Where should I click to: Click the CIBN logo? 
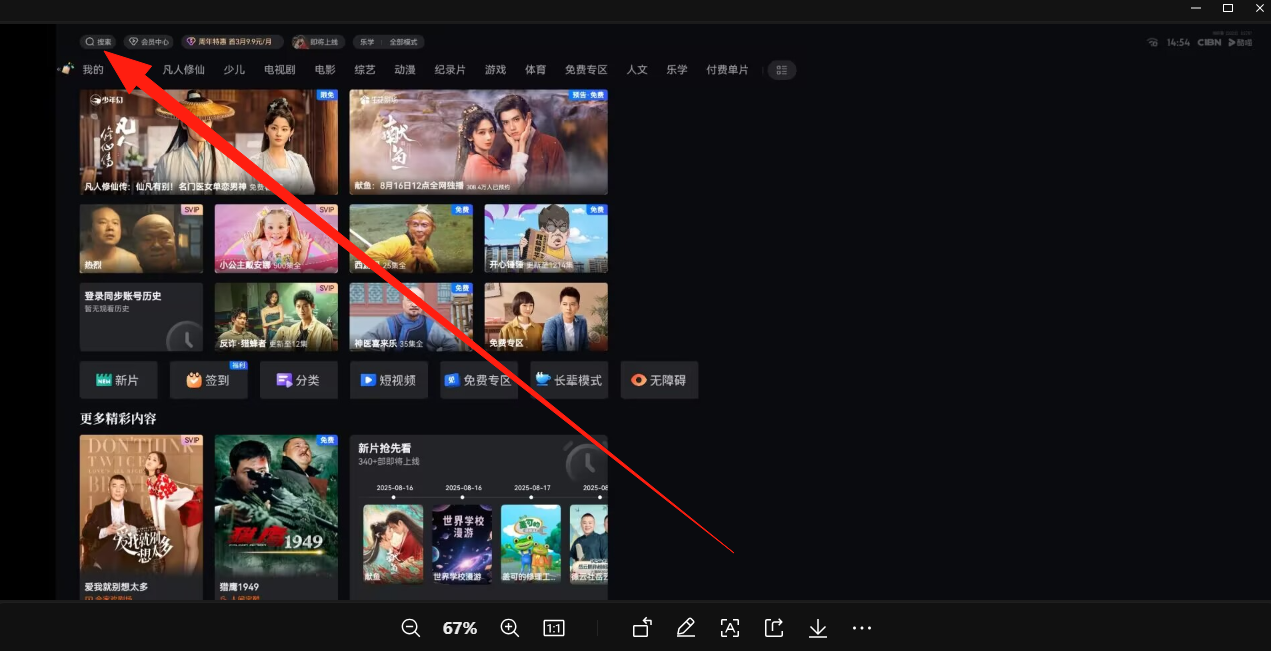(1209, 42)
